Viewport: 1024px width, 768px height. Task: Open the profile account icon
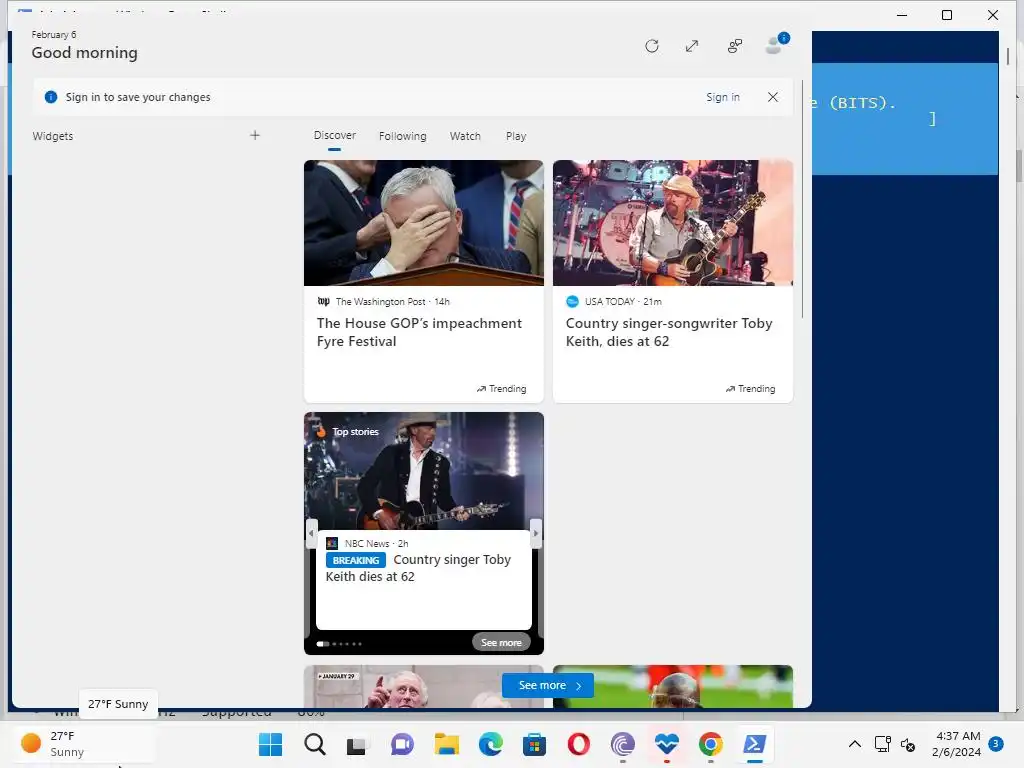(x=775, y=44)
